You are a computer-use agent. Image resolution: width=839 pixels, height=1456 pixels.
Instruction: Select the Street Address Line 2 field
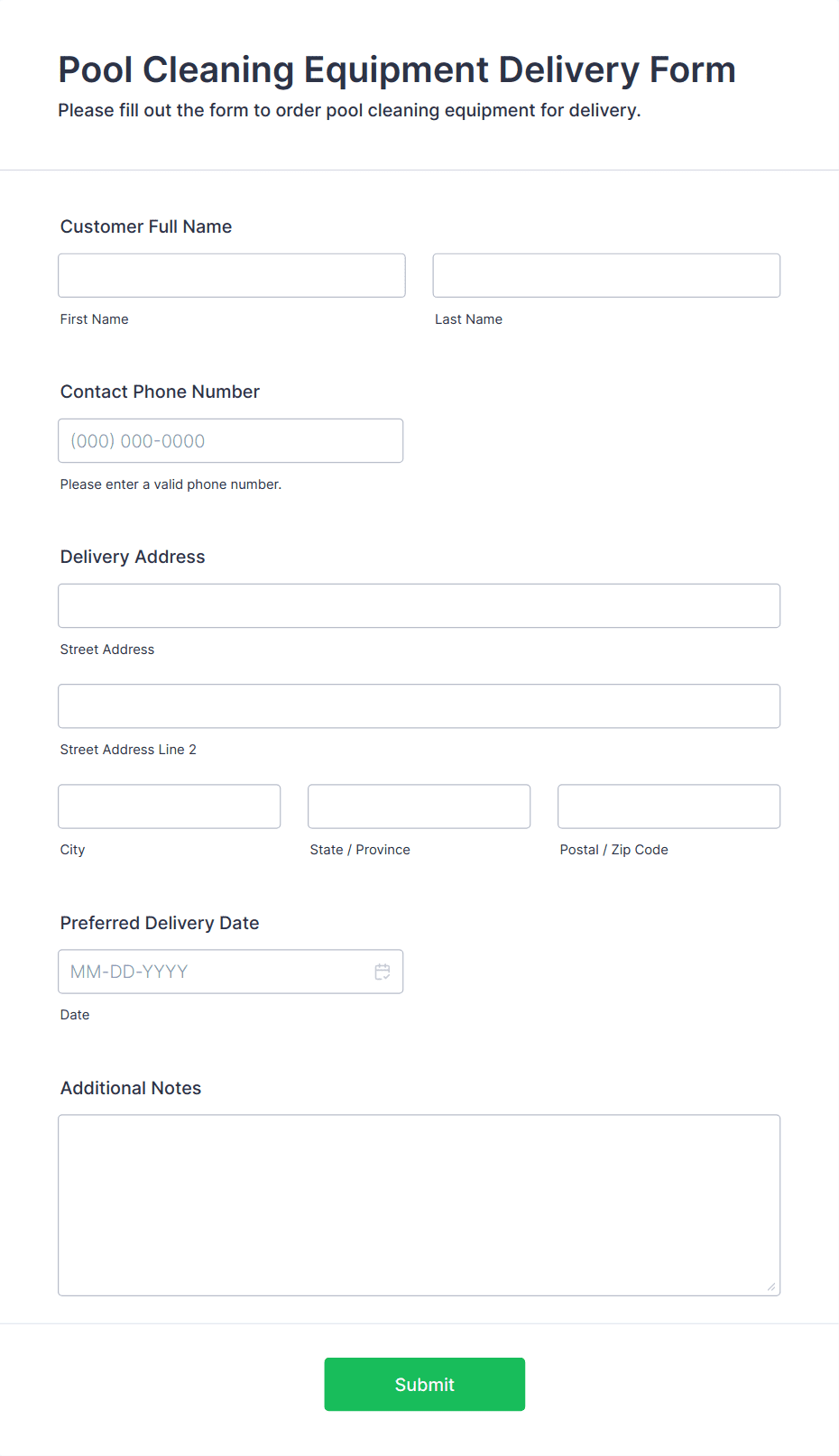pyautogui.click(x=419, y=705)
